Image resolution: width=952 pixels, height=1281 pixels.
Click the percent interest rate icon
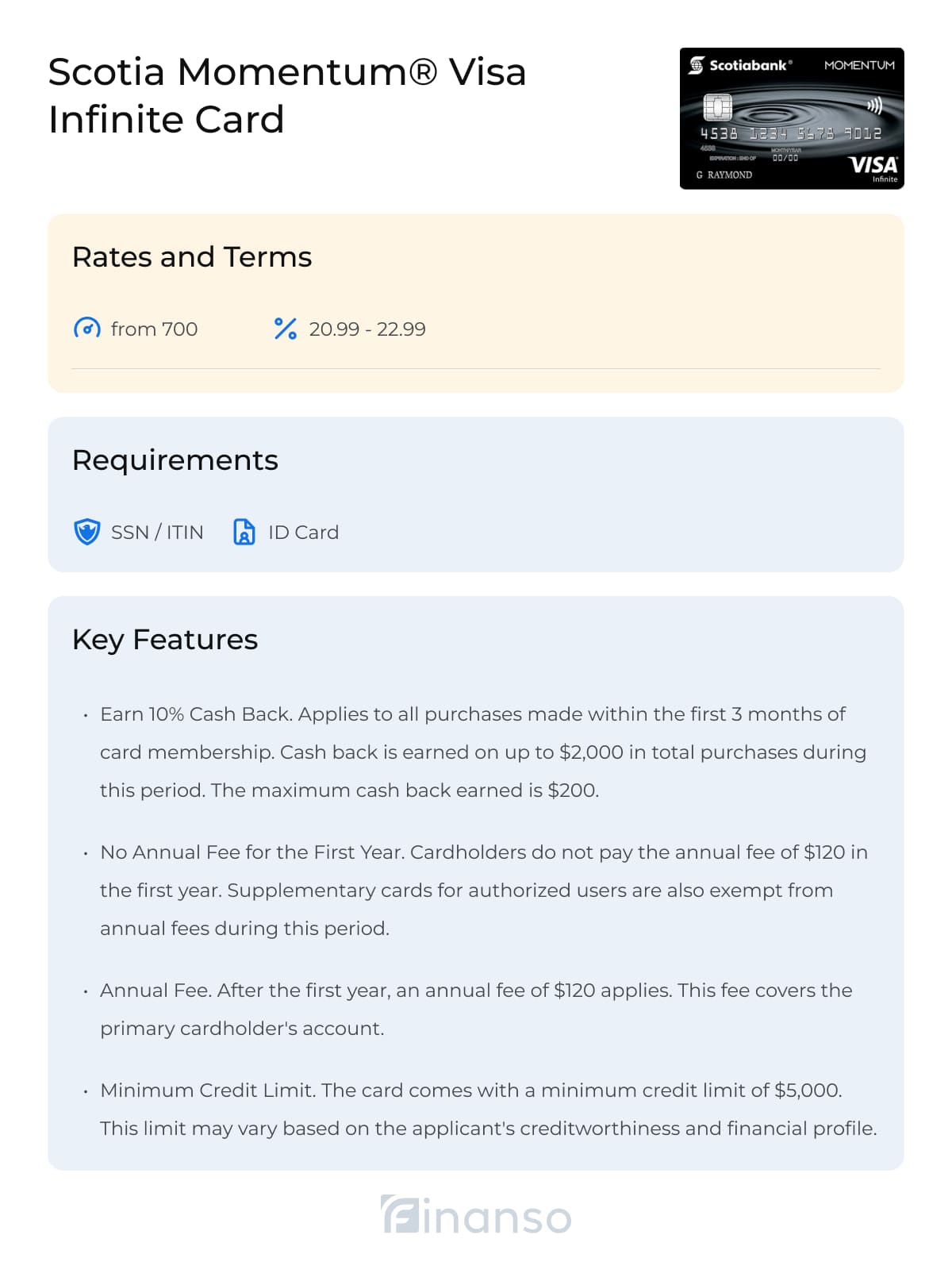tap(285, 329)
